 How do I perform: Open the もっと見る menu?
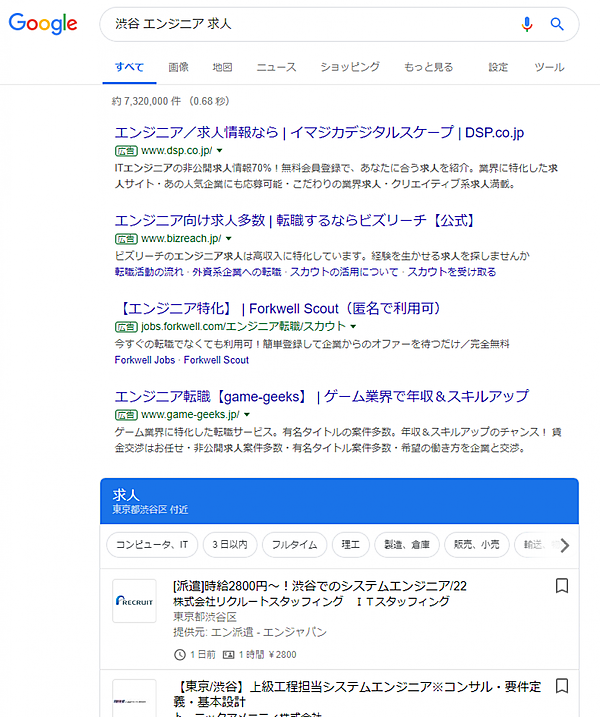tap(429, 67)
